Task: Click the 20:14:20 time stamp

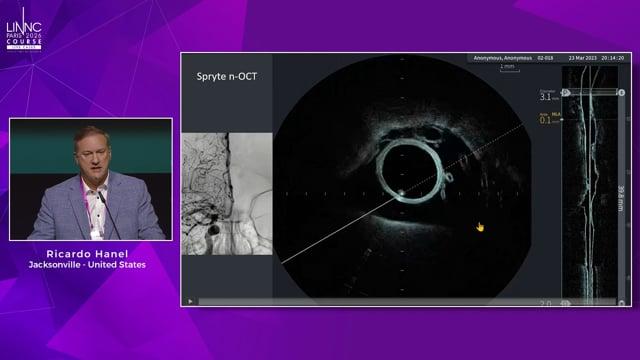Action: coord(612,58)
